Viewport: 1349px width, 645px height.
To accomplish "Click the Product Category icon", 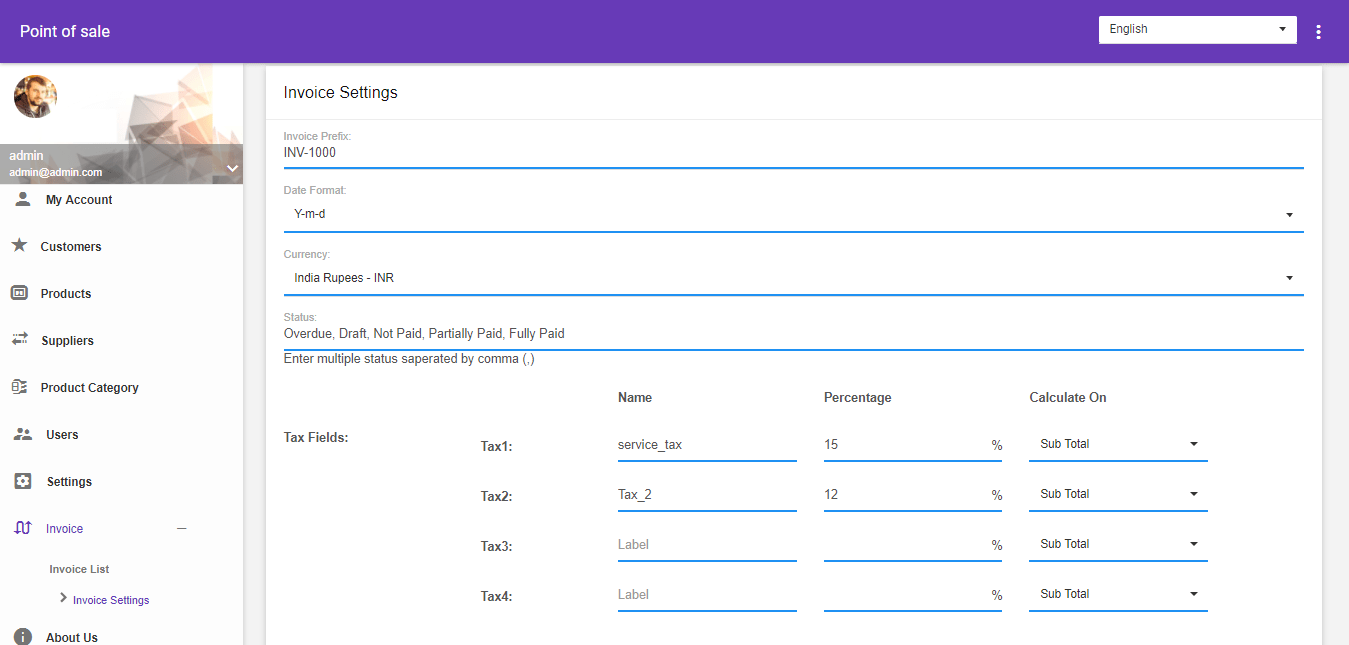I will pos(22,387).
